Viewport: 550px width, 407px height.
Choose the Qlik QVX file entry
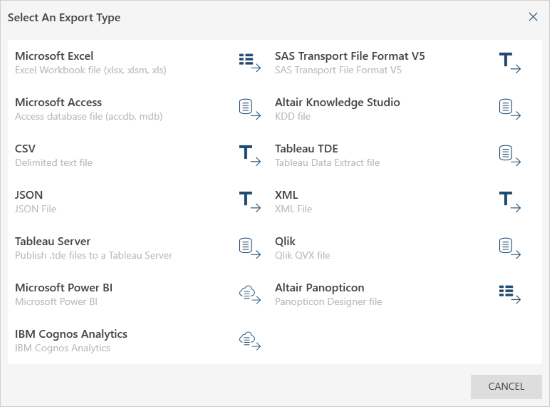[x=398, y=248]
